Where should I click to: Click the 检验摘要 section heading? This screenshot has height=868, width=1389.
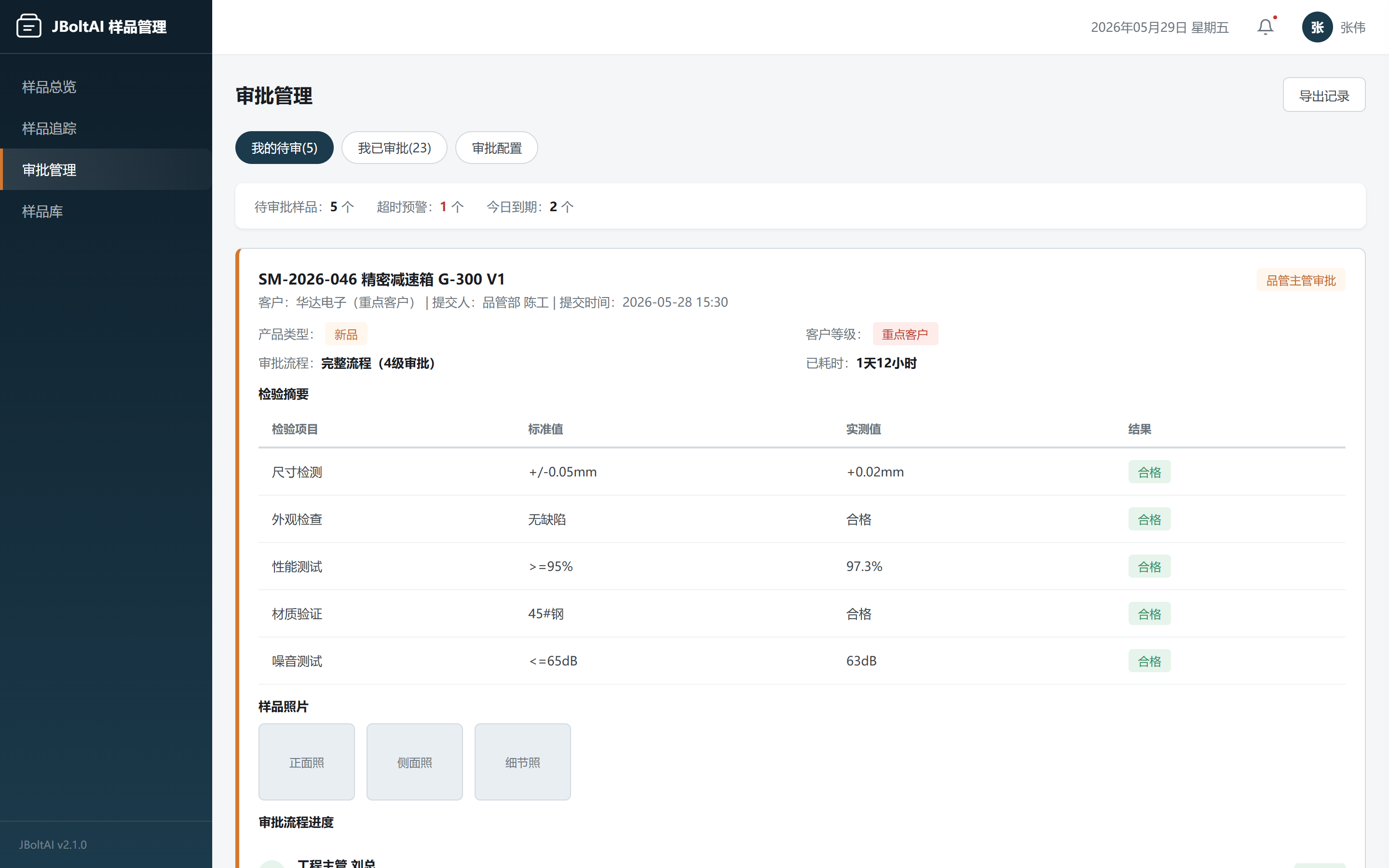(283, 394)
